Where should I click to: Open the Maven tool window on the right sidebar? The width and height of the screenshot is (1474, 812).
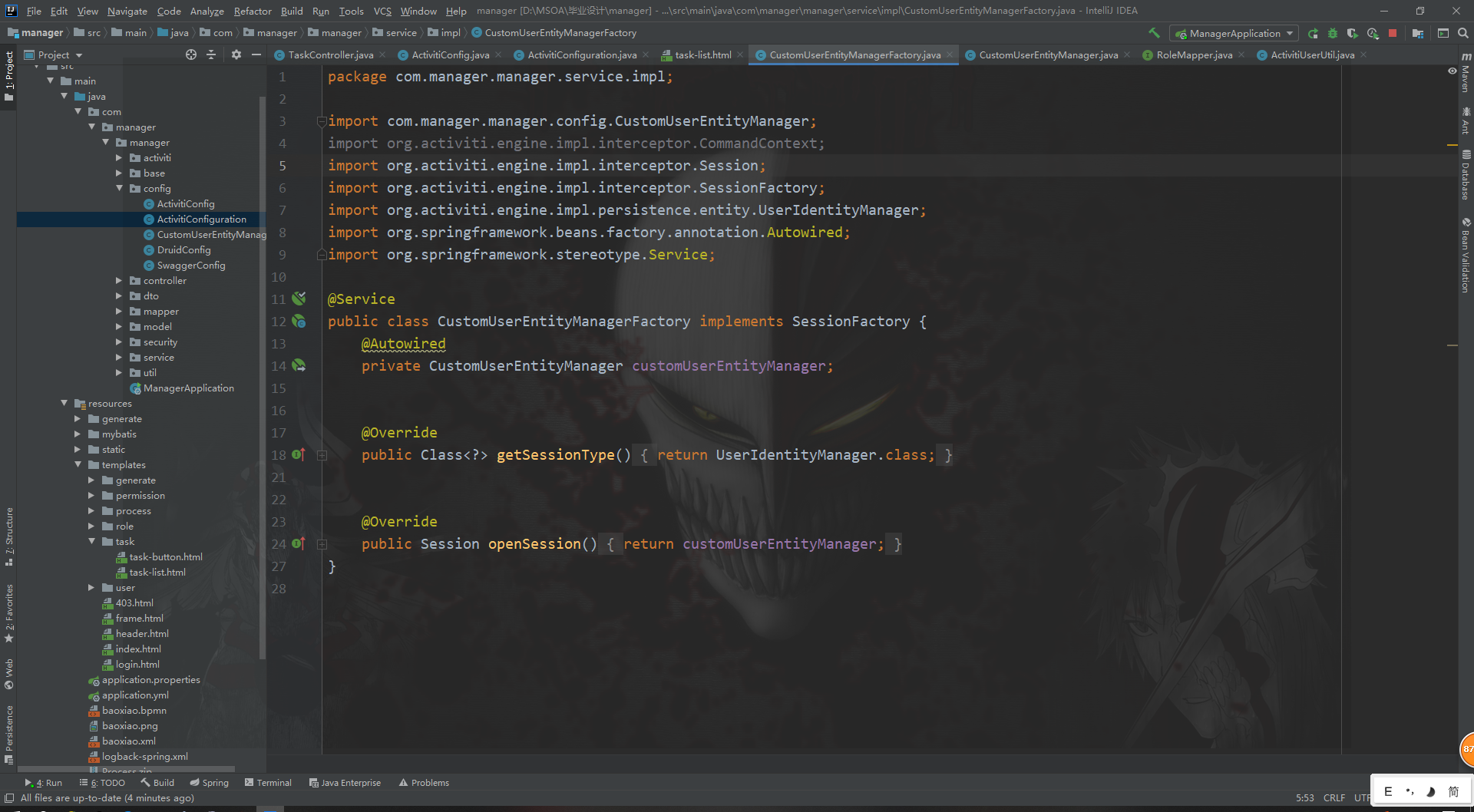[1466, 73]
